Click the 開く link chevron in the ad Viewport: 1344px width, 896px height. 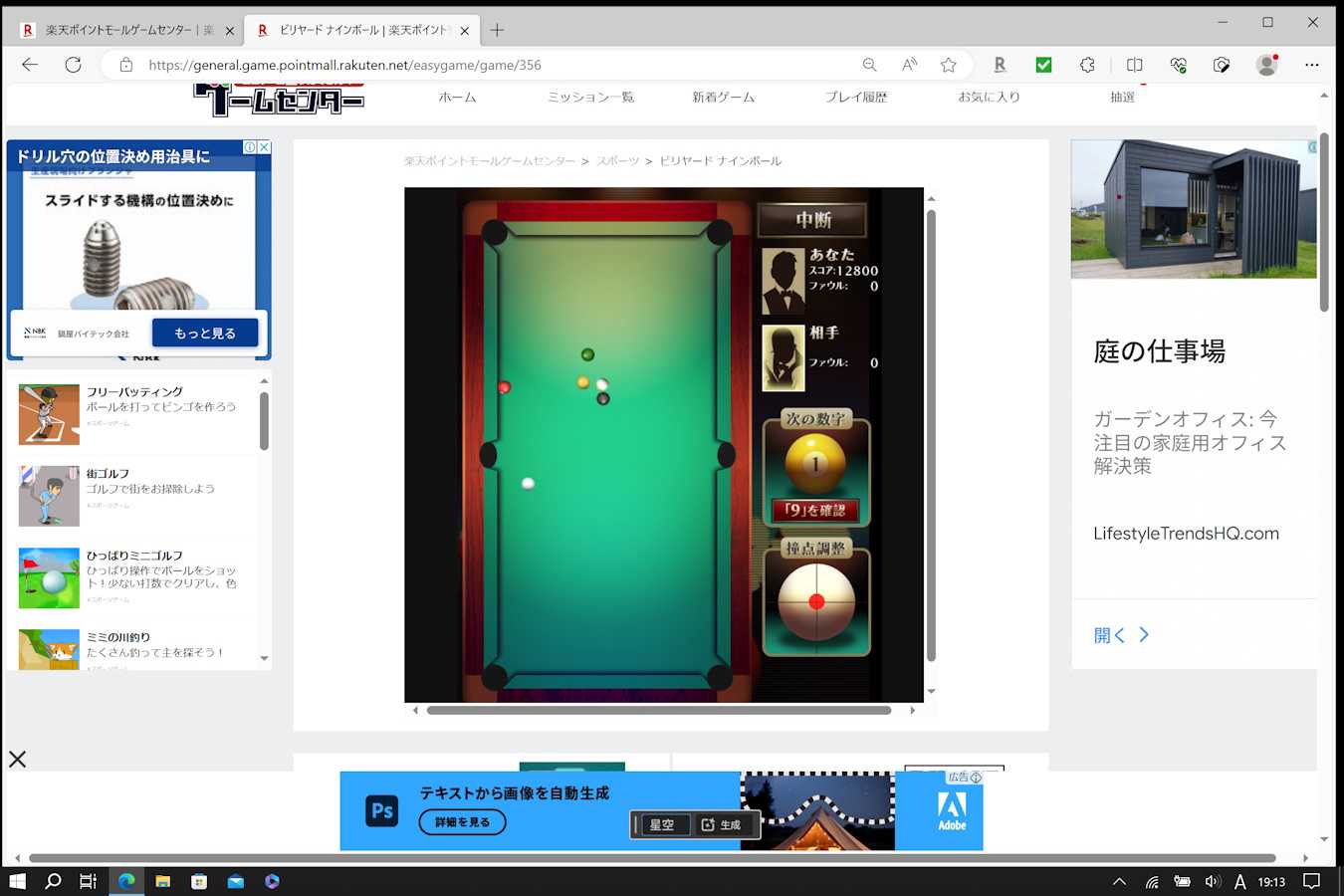point(1144,635)
